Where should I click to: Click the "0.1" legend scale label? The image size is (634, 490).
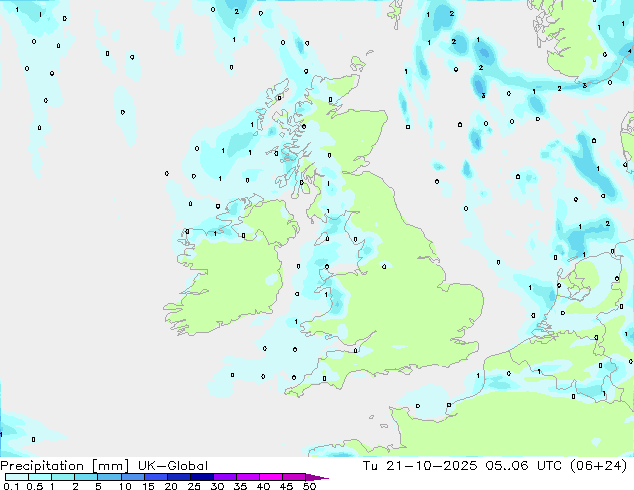click(11, 486)
